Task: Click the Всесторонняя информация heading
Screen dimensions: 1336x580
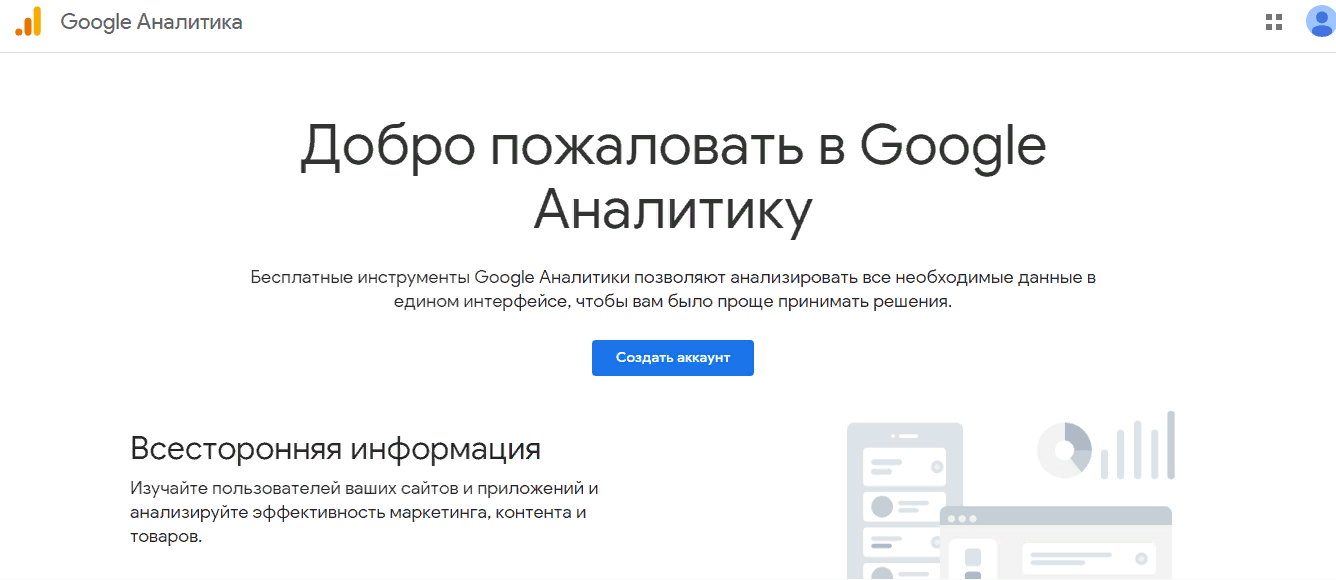Action: (336, 448)
